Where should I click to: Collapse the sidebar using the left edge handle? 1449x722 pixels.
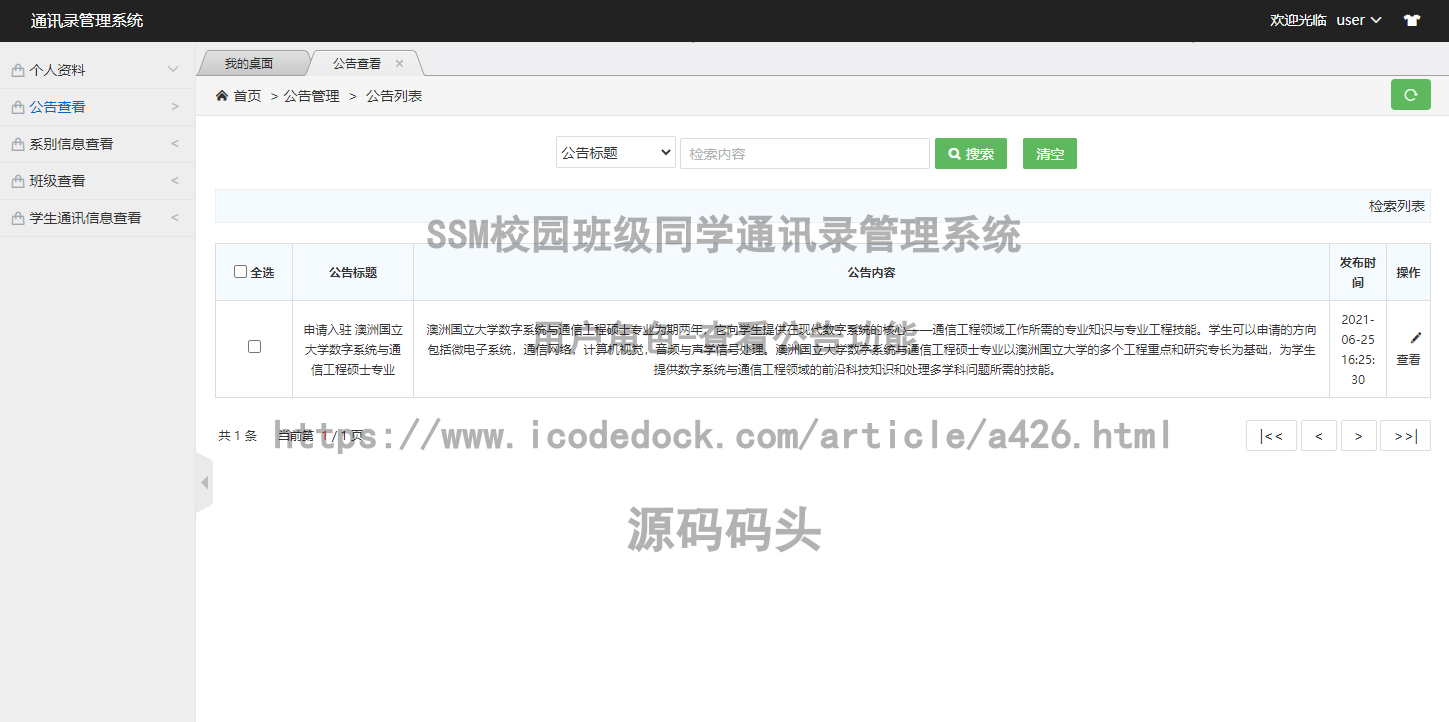click(204, 481)
